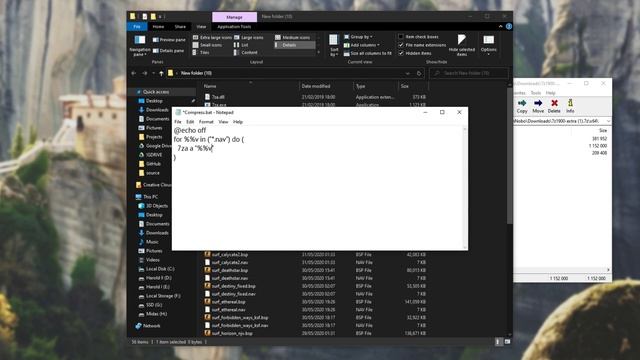Toggle the Details pane option
The image size is (640, 360).
[168, 51]
